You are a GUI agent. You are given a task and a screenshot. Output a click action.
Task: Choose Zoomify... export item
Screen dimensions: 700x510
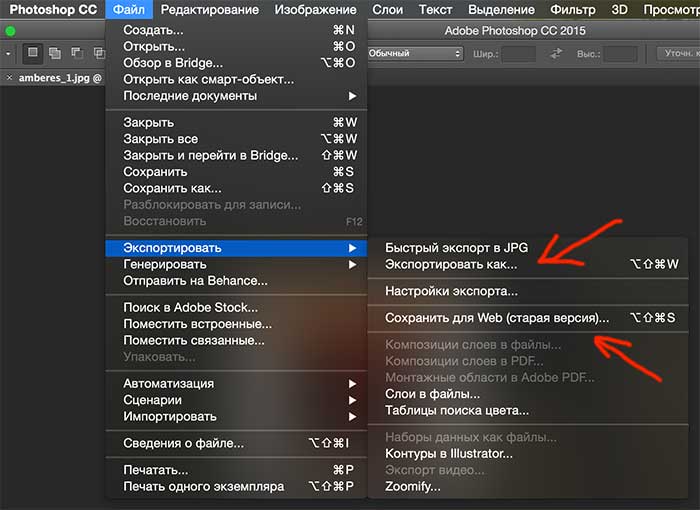528,487
